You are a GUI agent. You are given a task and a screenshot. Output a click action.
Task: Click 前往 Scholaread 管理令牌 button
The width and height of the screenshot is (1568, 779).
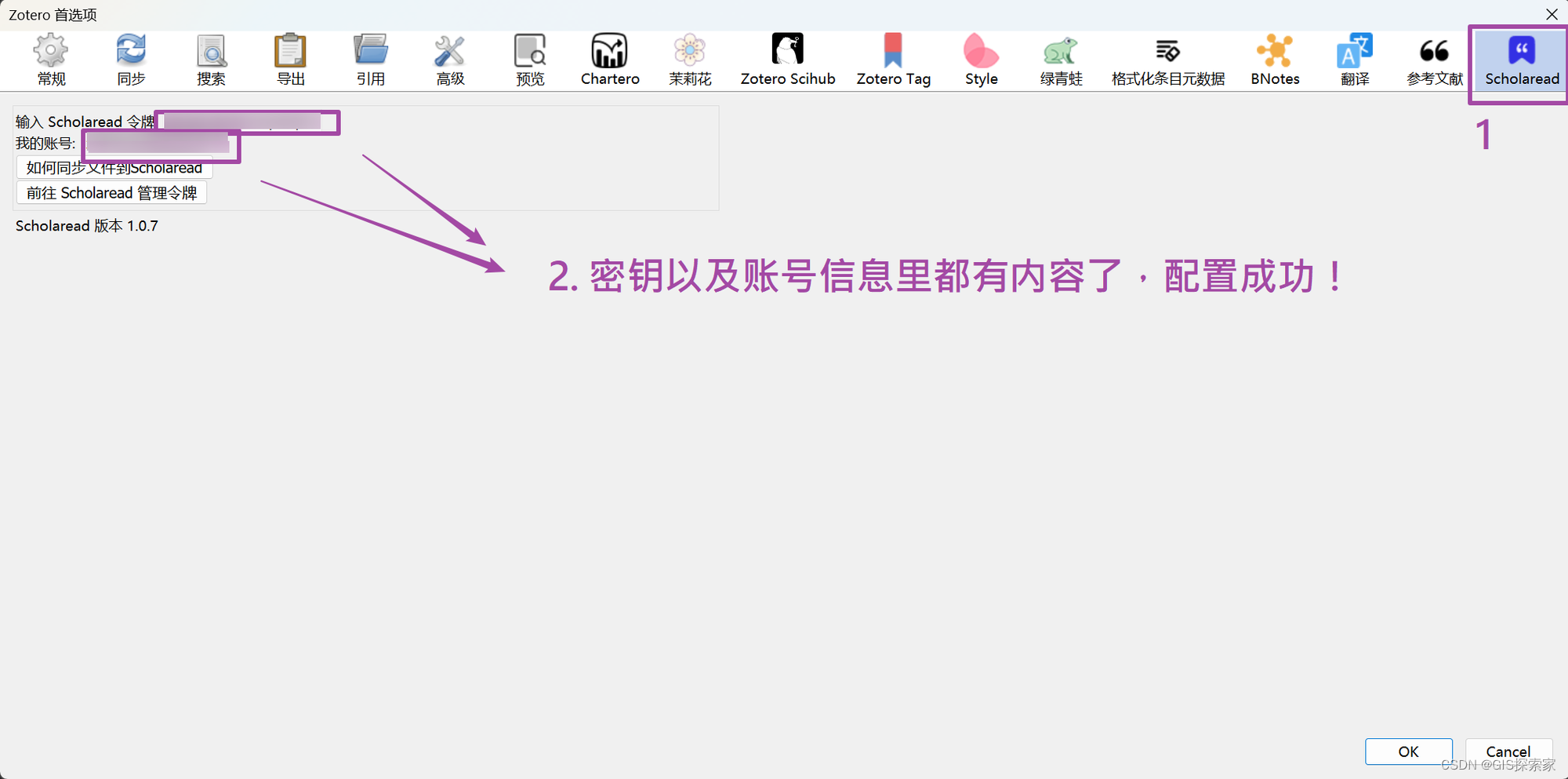111,193
